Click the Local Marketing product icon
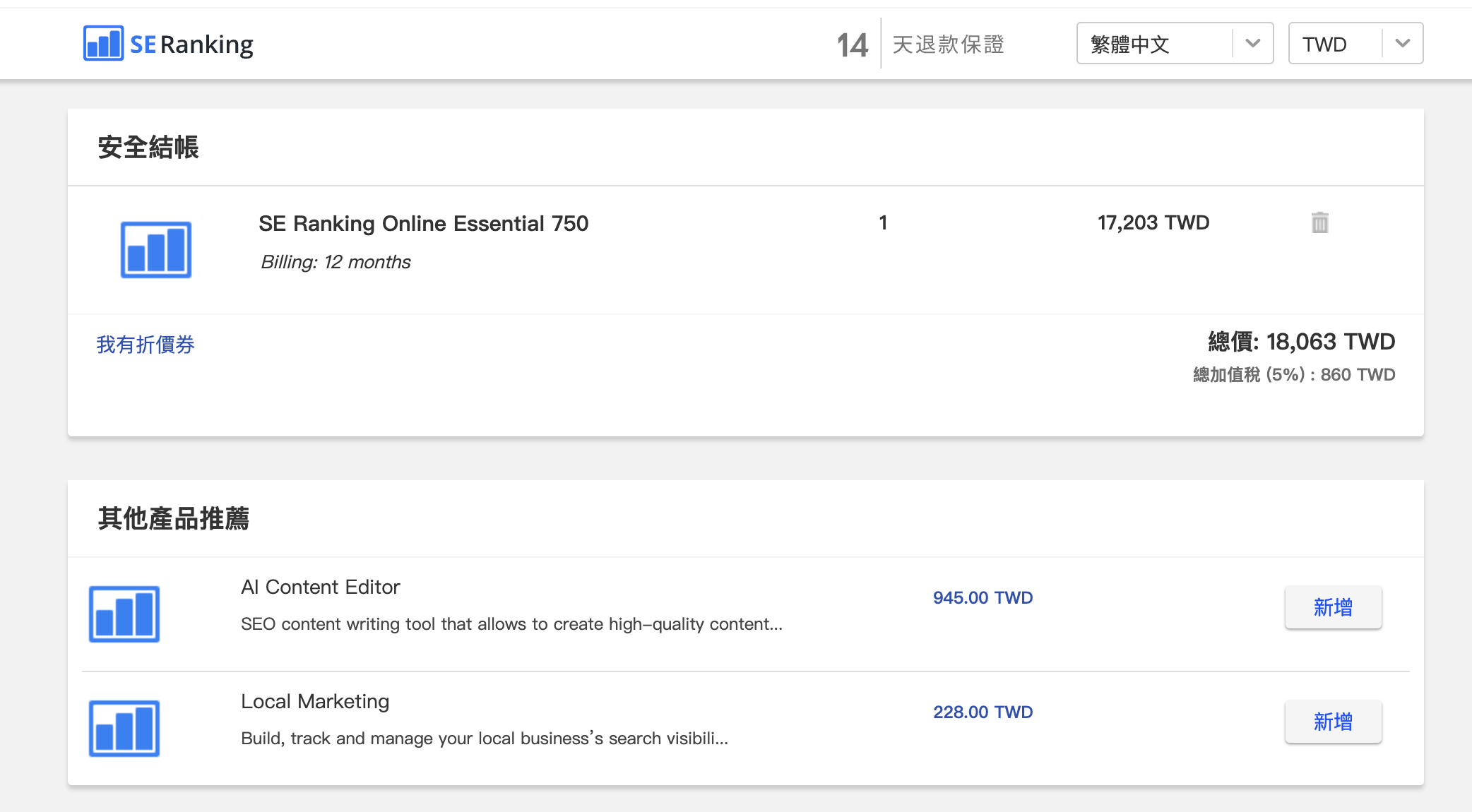This screenshot has width=1472, height=812. tap(124, 728)
